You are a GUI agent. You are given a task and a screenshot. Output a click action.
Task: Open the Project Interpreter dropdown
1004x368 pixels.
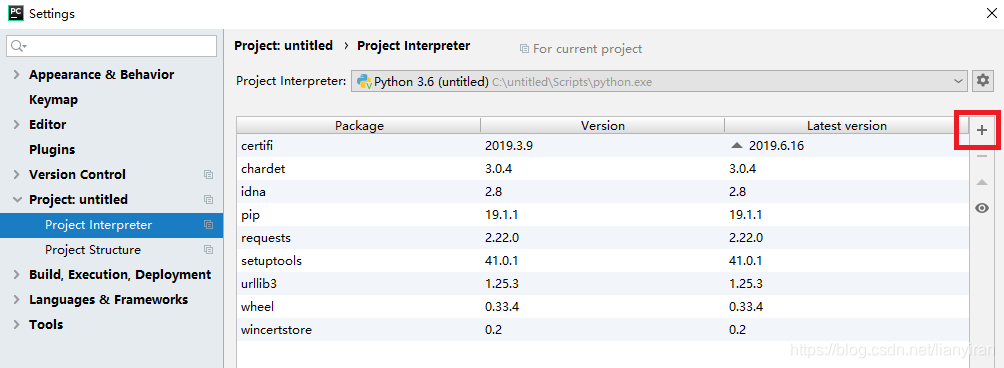coord(659,81)
